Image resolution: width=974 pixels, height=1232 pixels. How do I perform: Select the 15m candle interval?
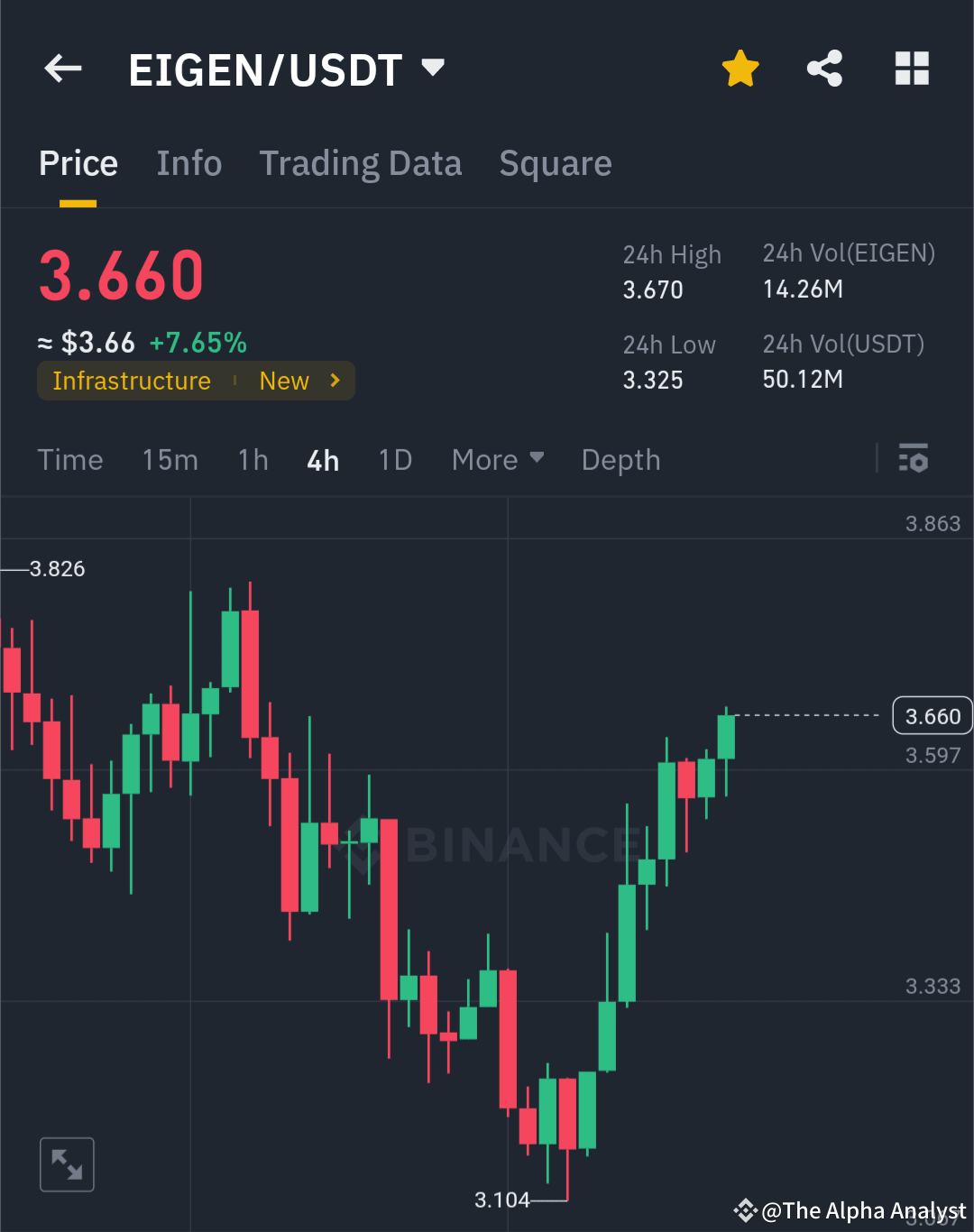pyautogui.click(x=170, y=459)
